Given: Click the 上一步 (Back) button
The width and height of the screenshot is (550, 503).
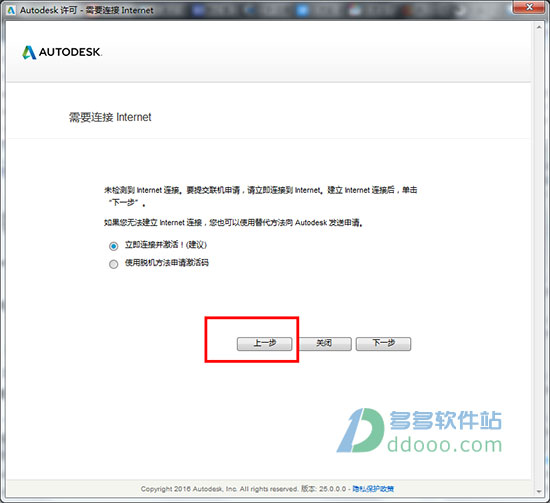Looking at the screenshot, I should click(x=264, y=343).
